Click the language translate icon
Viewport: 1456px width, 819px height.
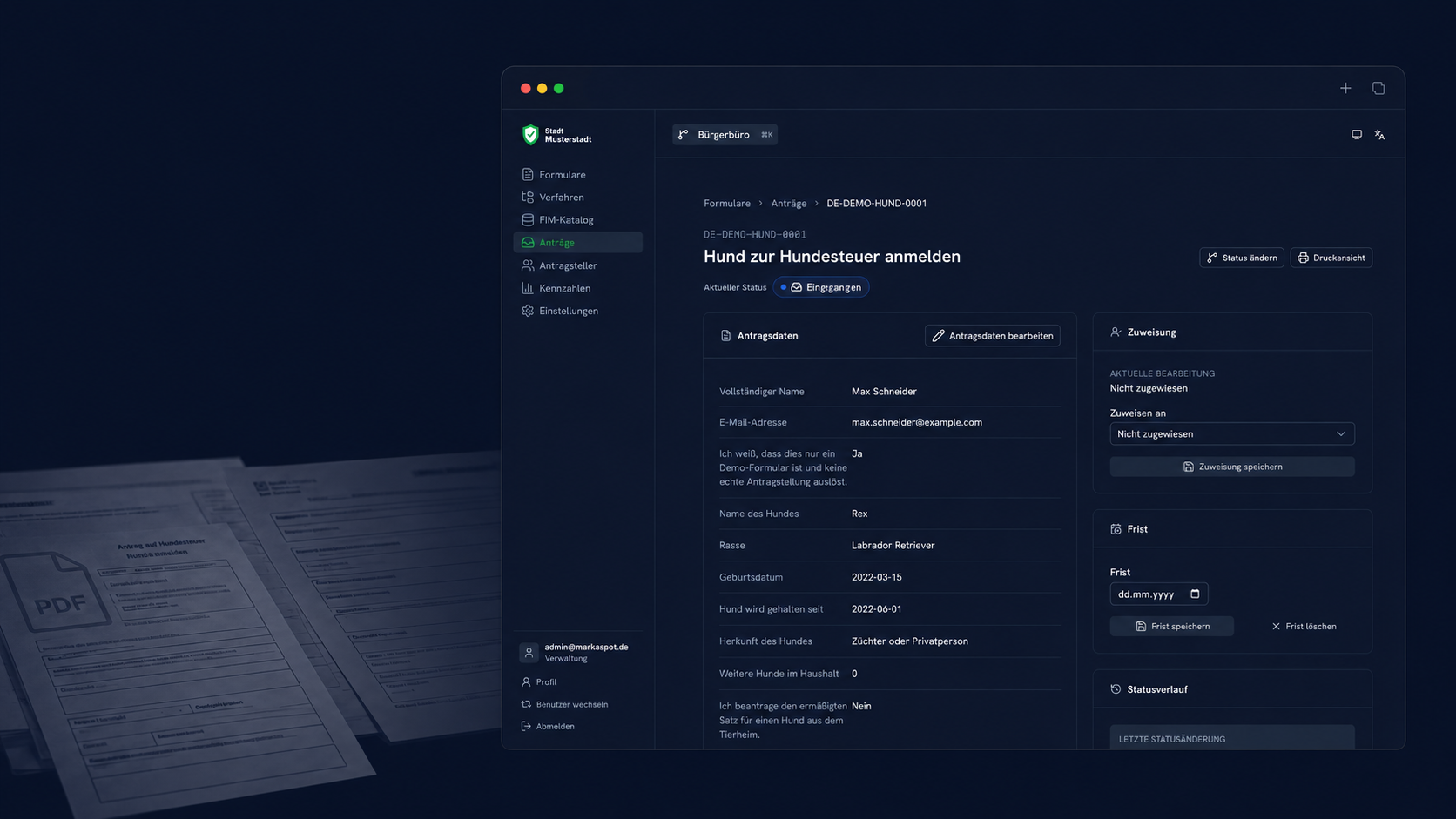tap(1379, 134)
